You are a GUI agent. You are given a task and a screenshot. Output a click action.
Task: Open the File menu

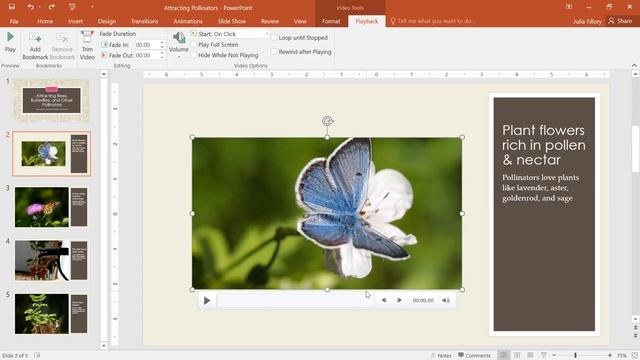tap(14, 21)
